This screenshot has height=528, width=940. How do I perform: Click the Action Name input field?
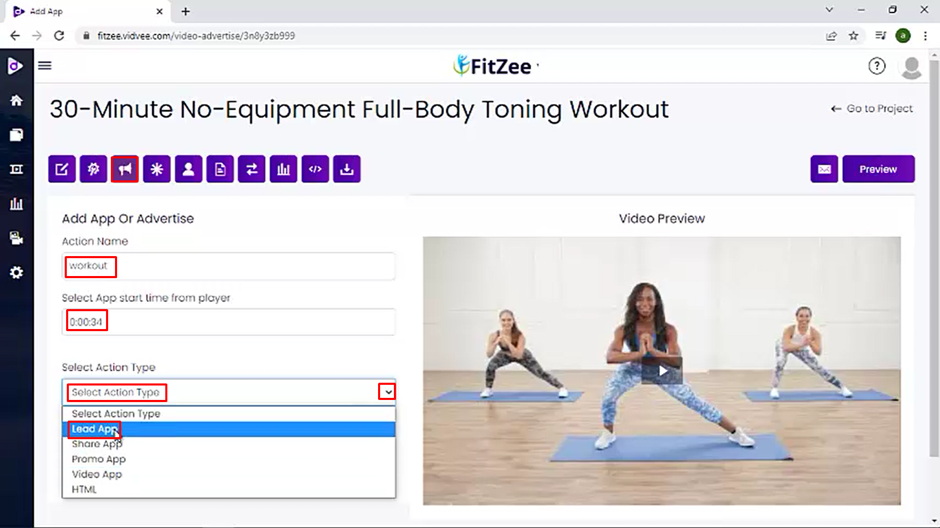[229, 266]
